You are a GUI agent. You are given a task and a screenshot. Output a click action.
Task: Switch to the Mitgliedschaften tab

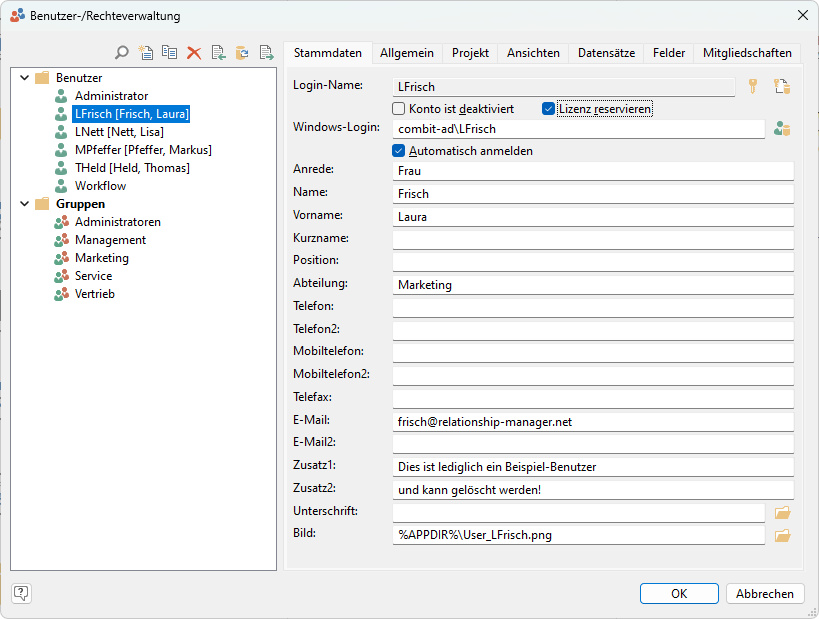(747, 53)
